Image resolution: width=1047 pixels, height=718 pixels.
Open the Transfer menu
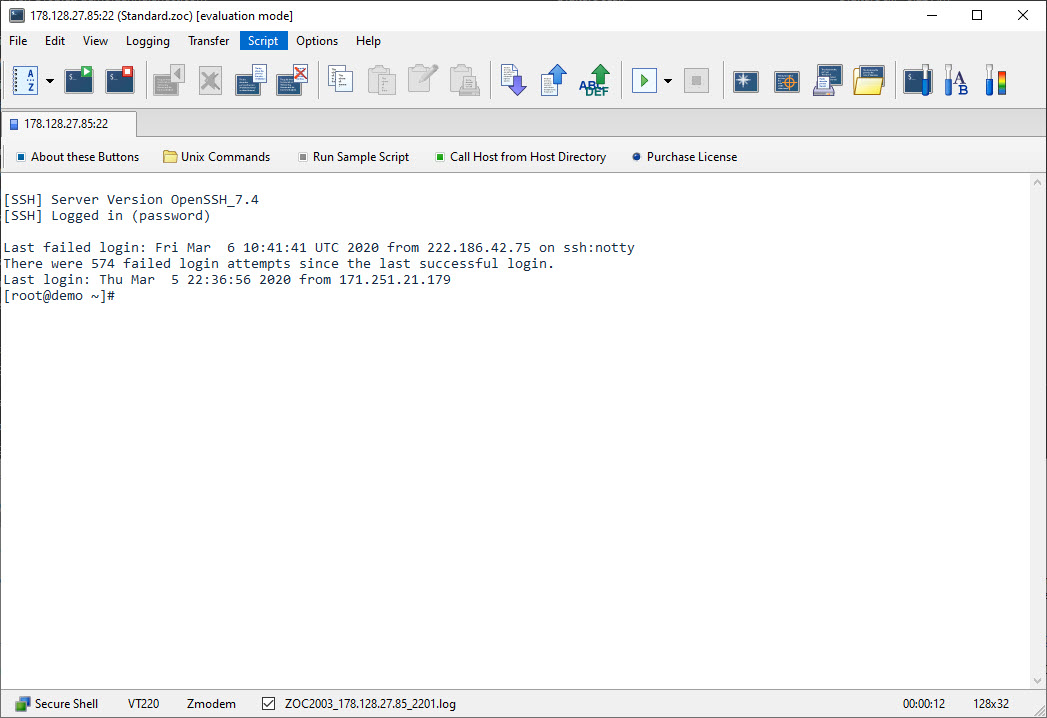pyautogui.click(x=208, y=41)
